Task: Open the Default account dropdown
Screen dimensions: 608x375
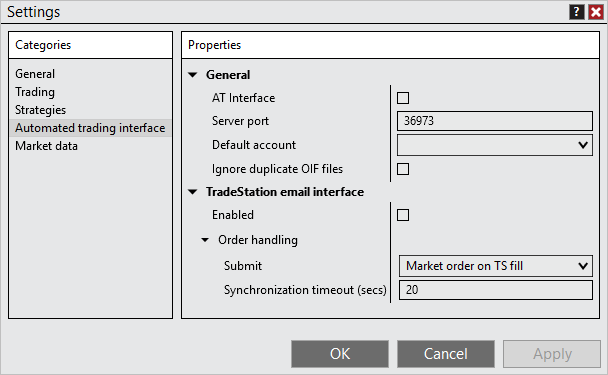Action: click(495, 145)
